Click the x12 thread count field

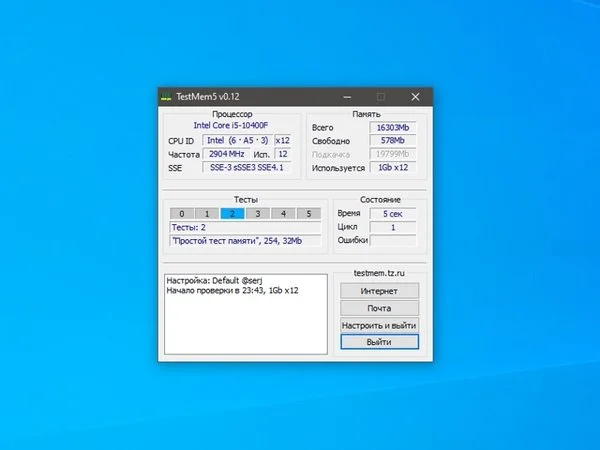pos(283,140)
